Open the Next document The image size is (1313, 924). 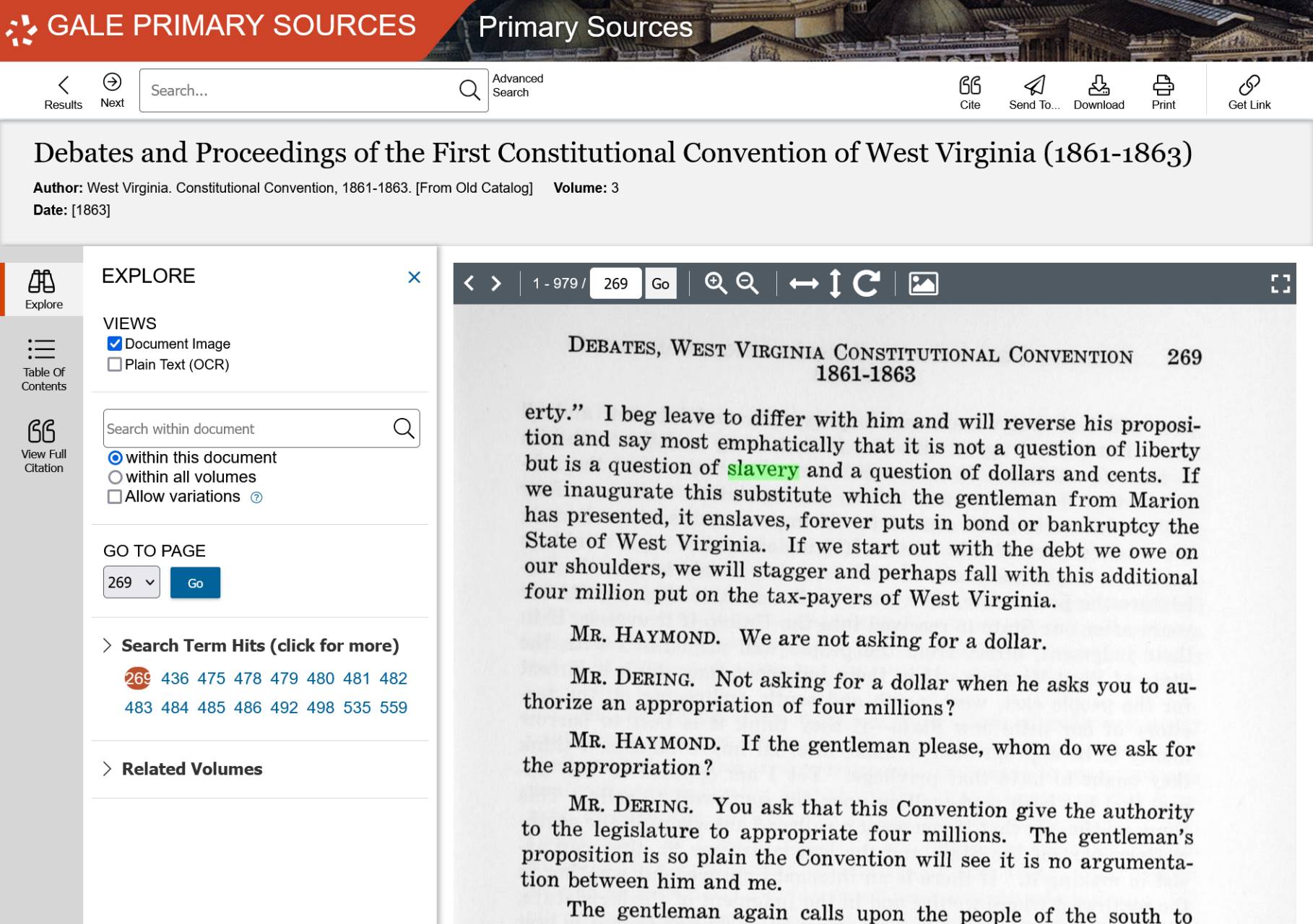click(x=112, y=91)
